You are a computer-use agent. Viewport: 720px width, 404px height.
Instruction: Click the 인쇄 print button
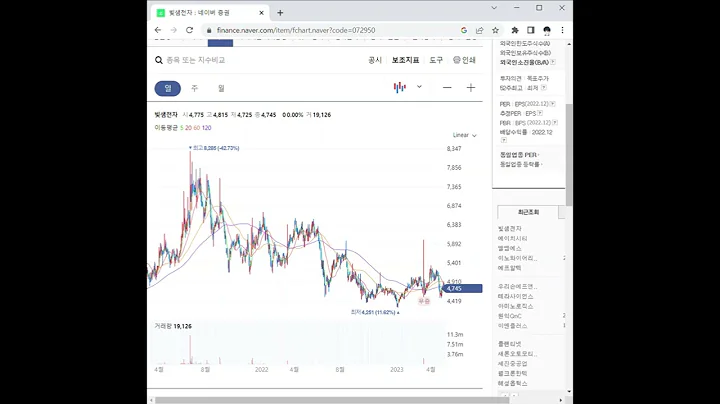point(464,60)
